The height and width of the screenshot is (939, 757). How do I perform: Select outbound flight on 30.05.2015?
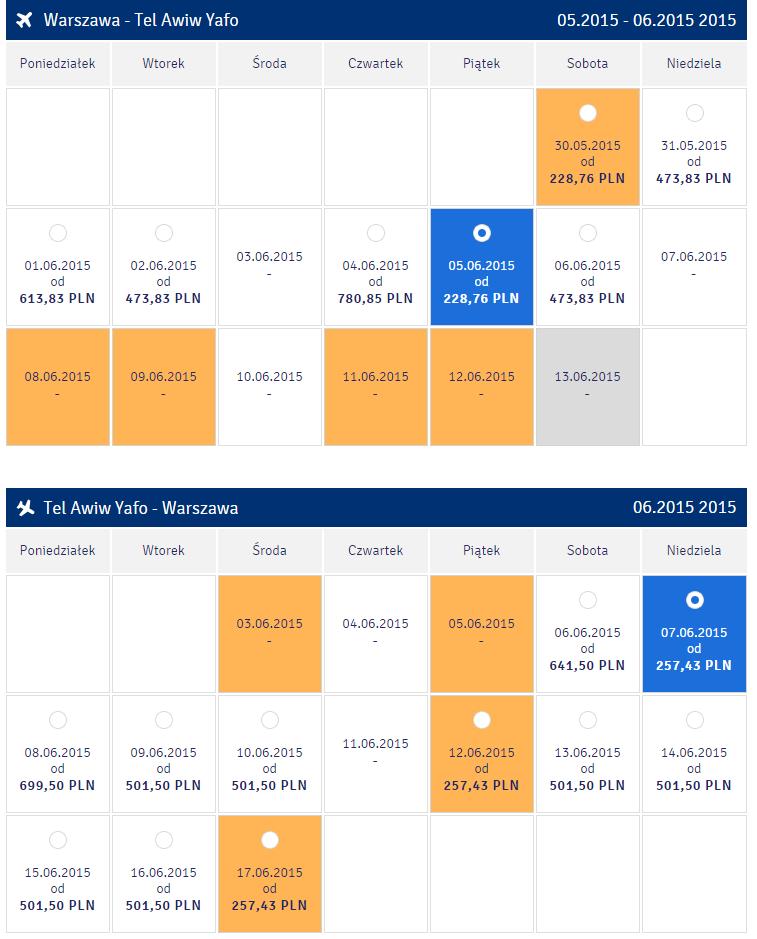point(588,113)
